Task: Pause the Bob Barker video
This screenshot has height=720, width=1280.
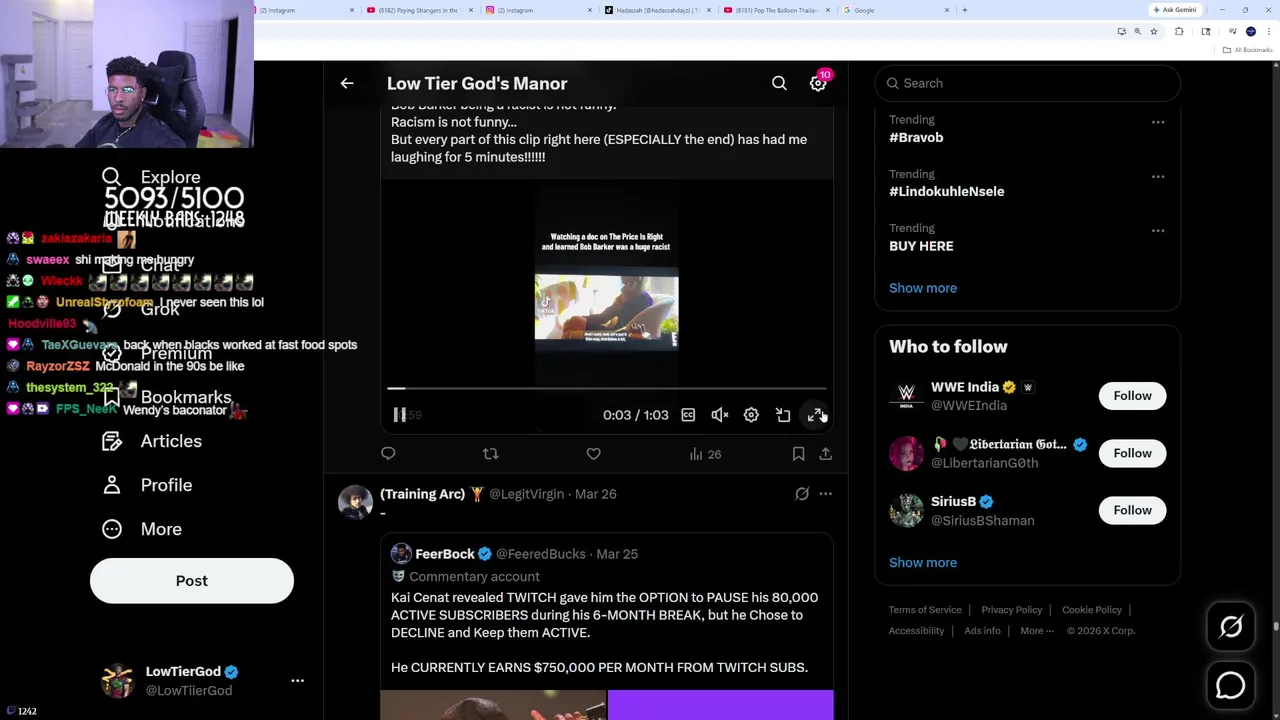Action: pyautogui.click(x=399, y=415)
